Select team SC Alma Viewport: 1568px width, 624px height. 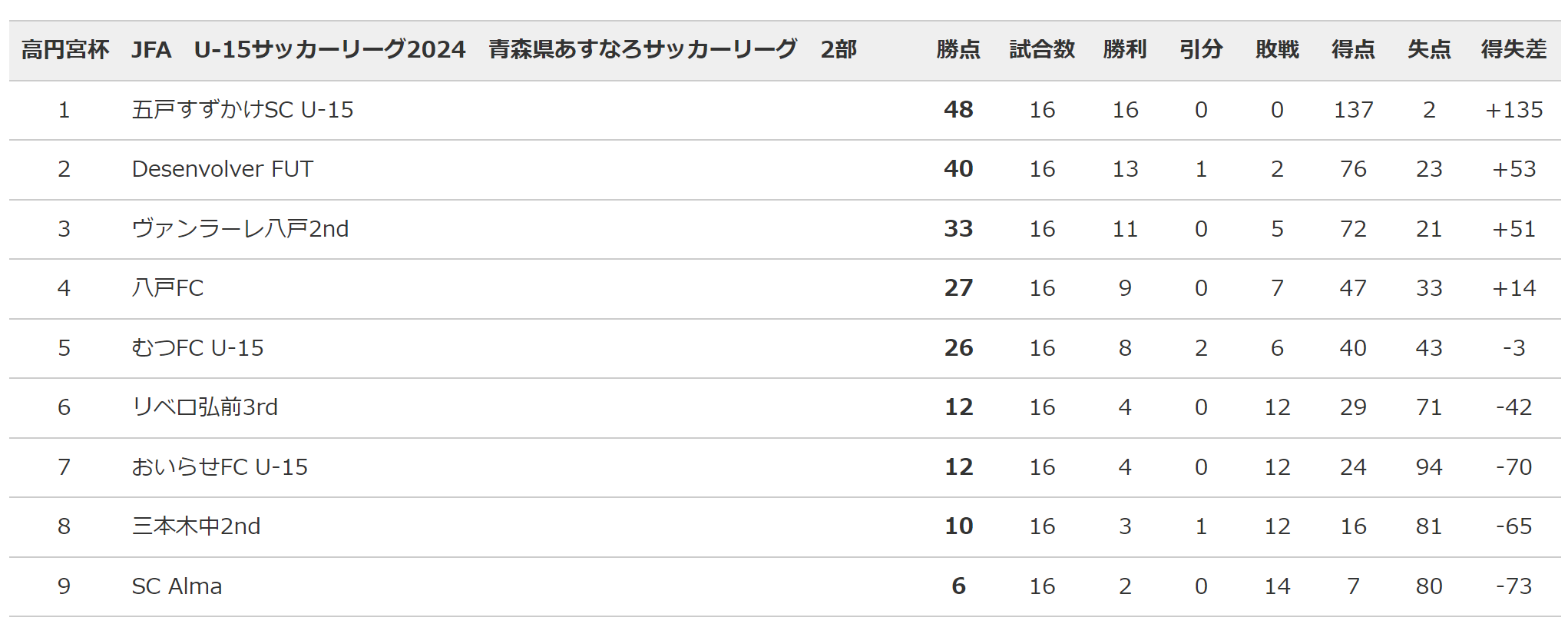click(x=177, y=586)
